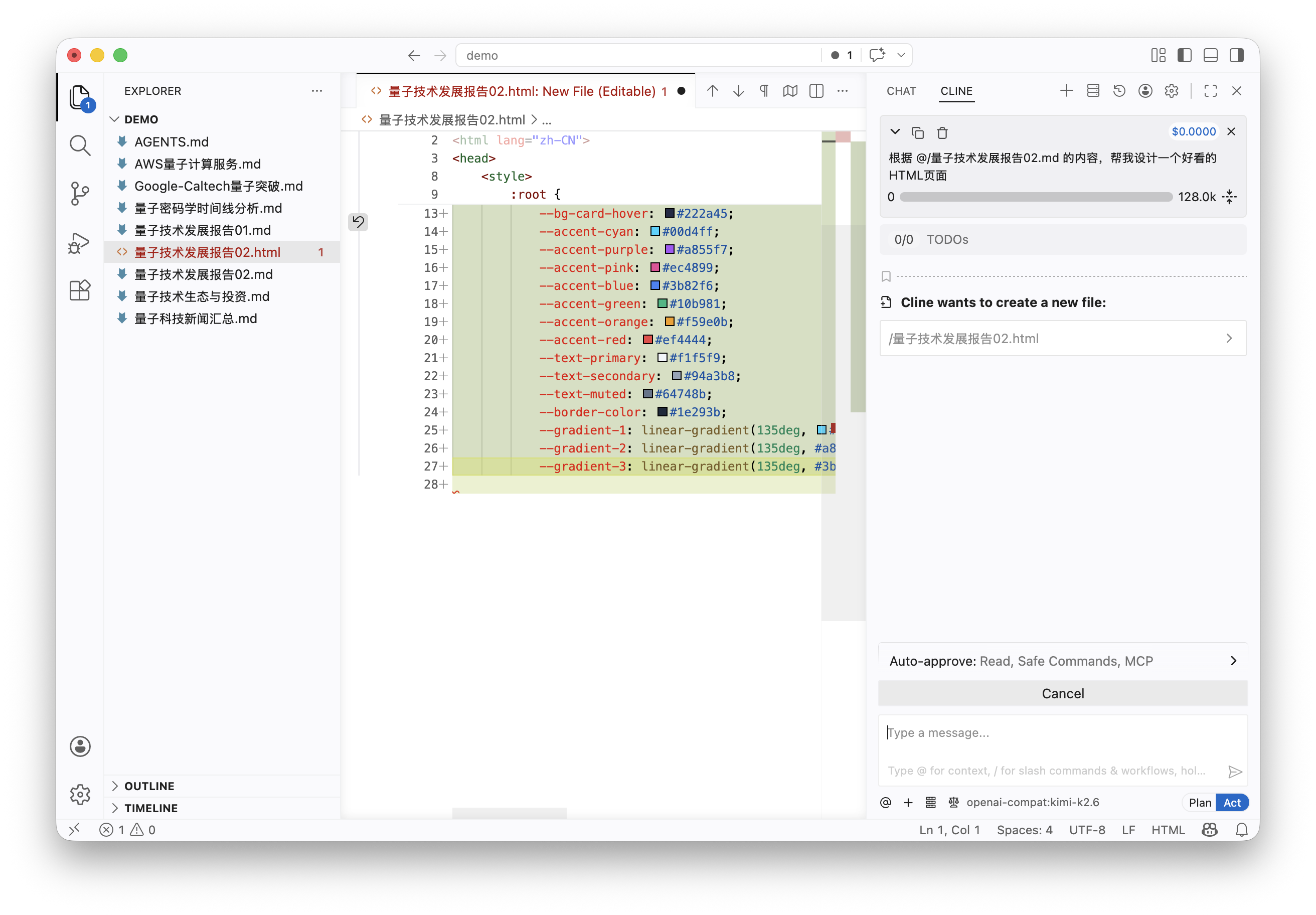The image size is (1316, 915).
Task: Revert the block with the undo arrow
Action: coord(358,221)
